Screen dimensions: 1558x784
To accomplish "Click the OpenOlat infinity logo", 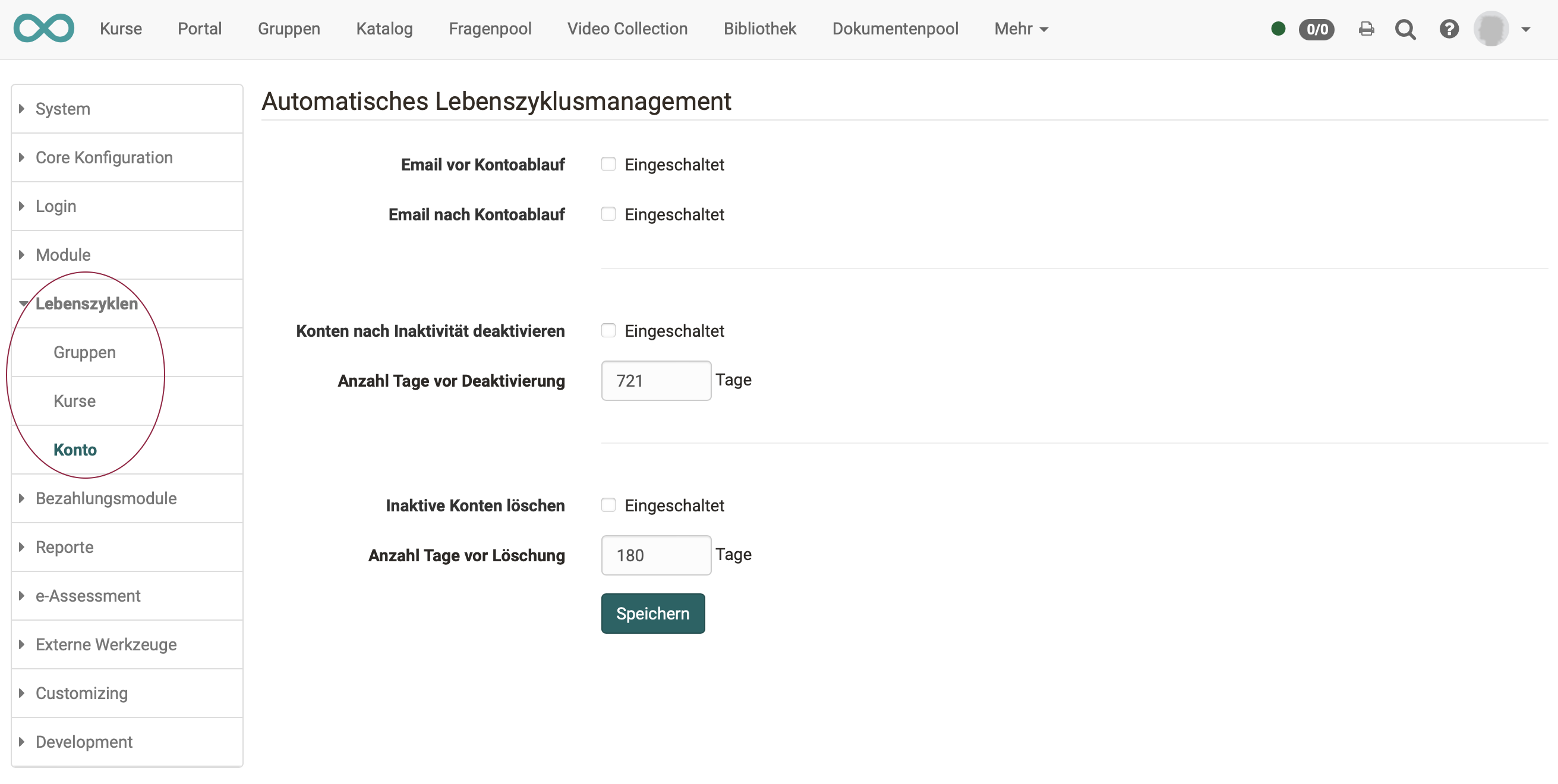I will click(x=43, y=29).
